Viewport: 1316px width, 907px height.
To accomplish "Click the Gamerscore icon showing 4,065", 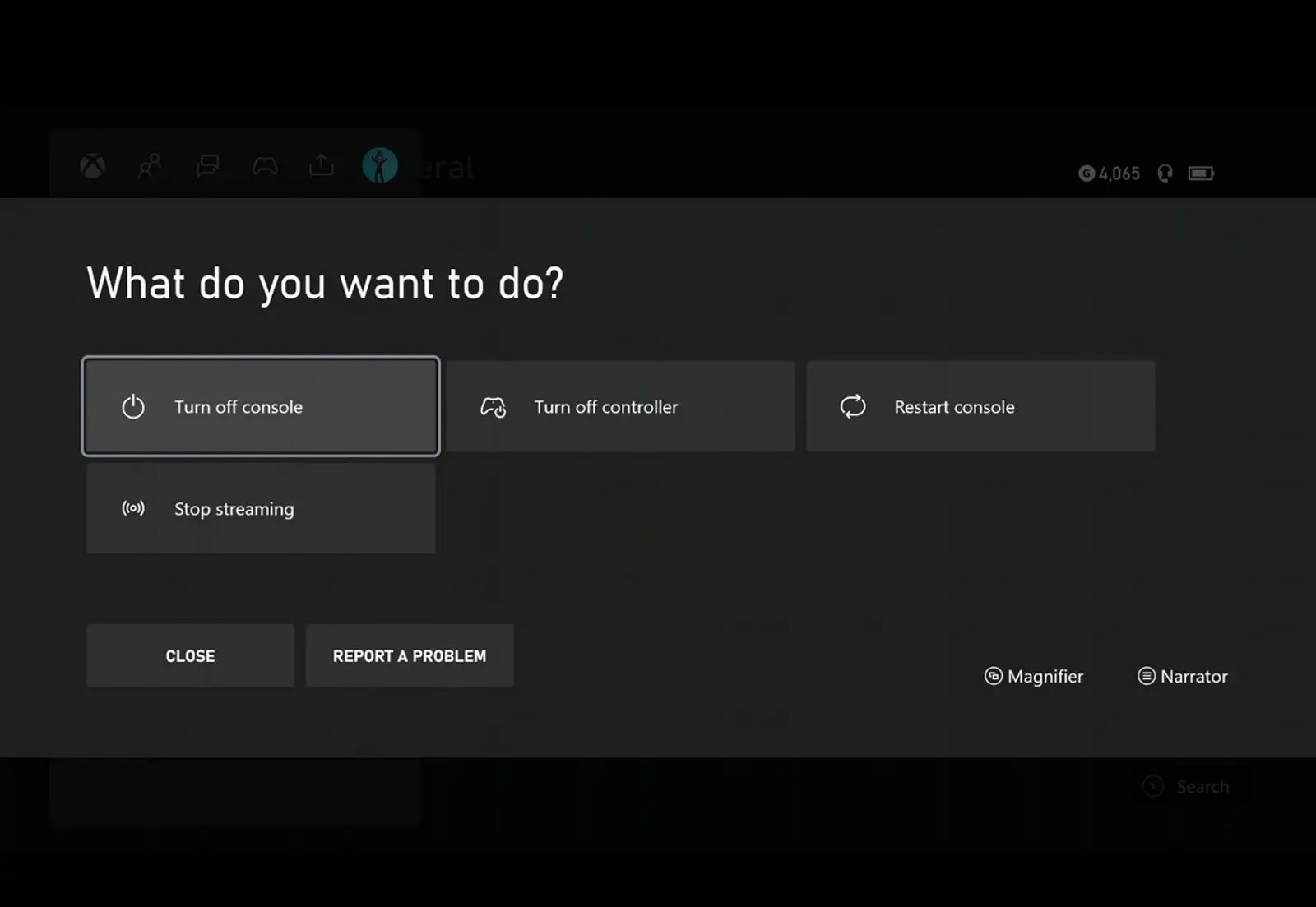I will (x=1087, y=173).
